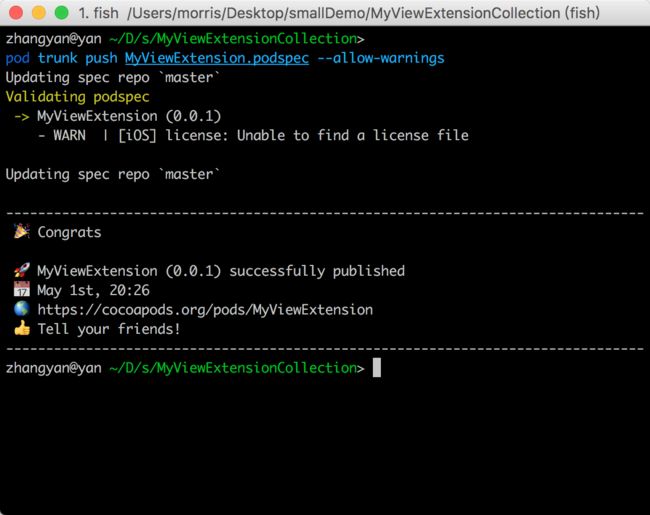Click the rocket emoji icon
The image size is (650, 515).
[x=22, y=270]
